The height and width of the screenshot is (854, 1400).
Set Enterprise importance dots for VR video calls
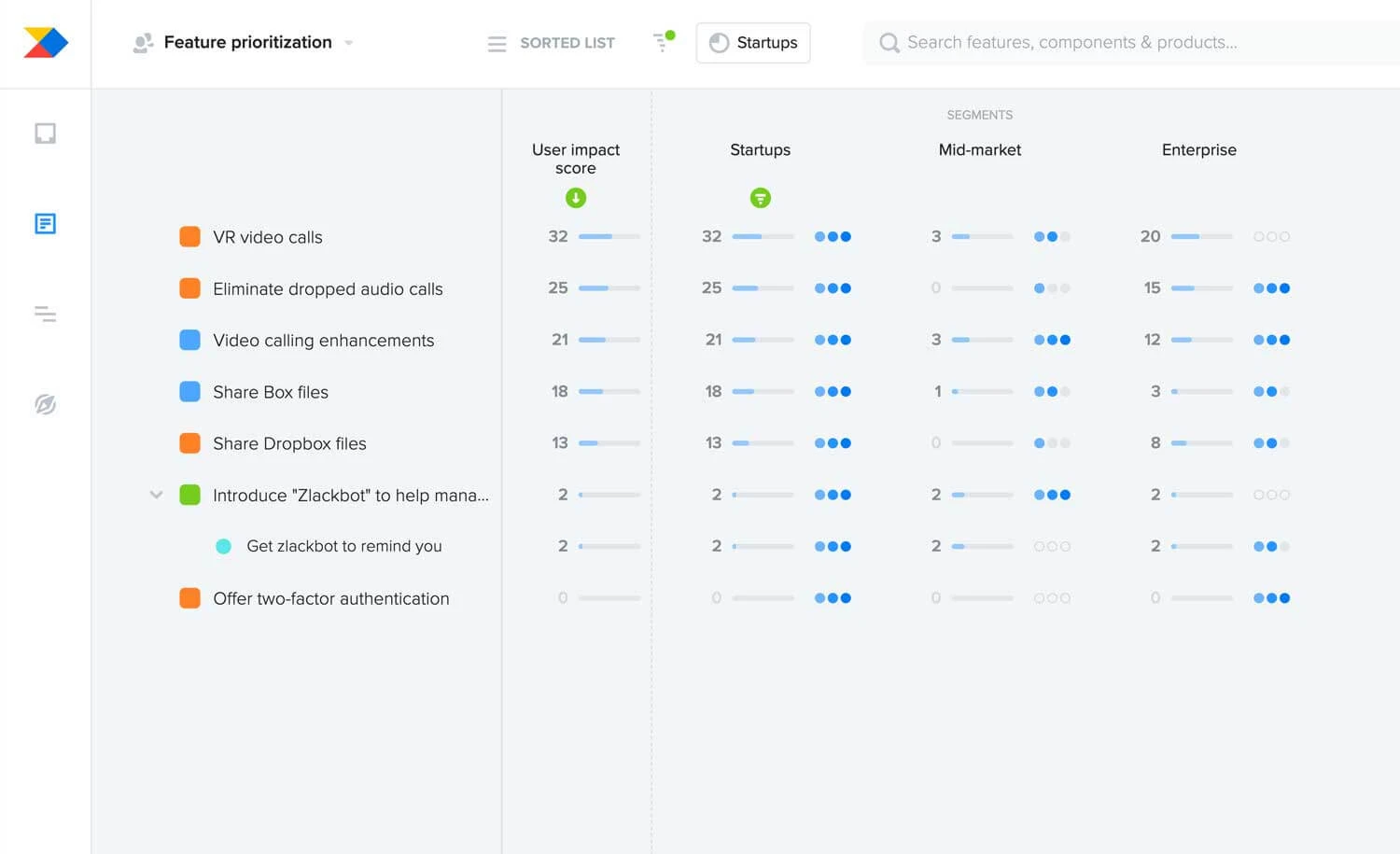pyautogui.click(x=1271, y=237)
